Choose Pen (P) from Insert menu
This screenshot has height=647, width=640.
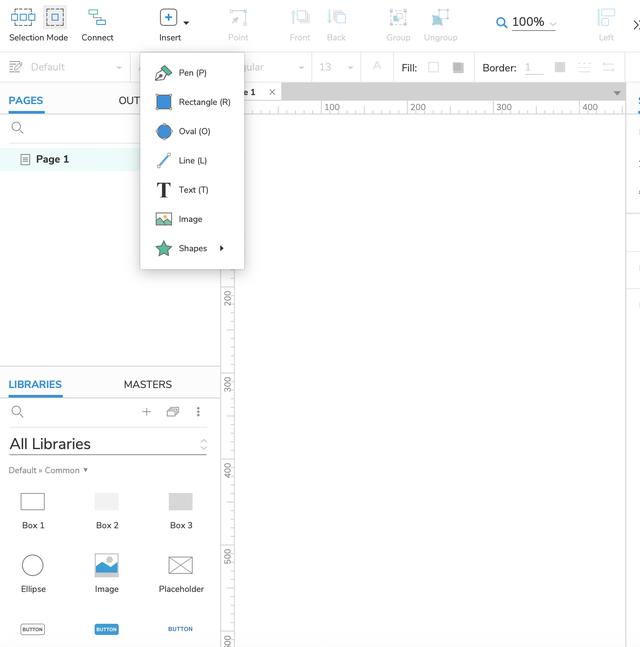pos(192,73)
